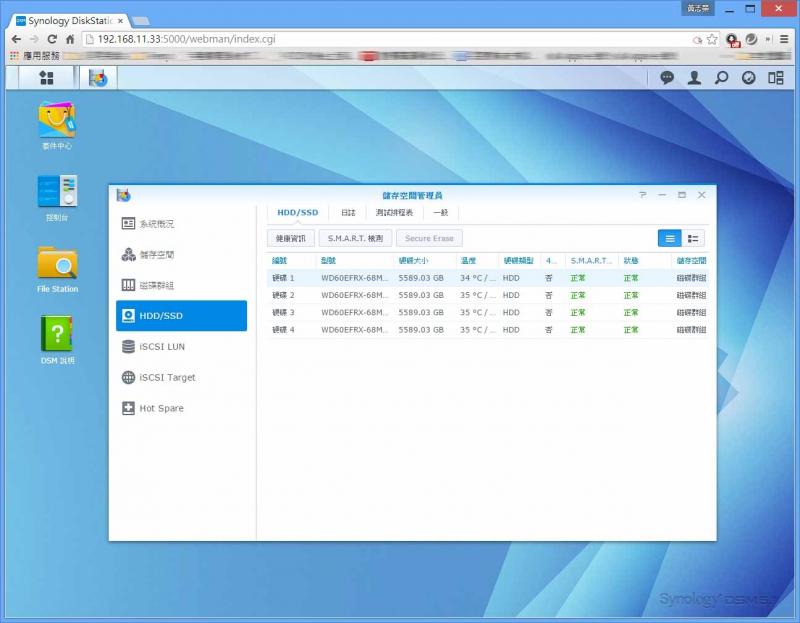Viewport: 800px width, 623px height.
Task: Select HDD/SSD in the sidebar
Action: click(x=182, y=316)
